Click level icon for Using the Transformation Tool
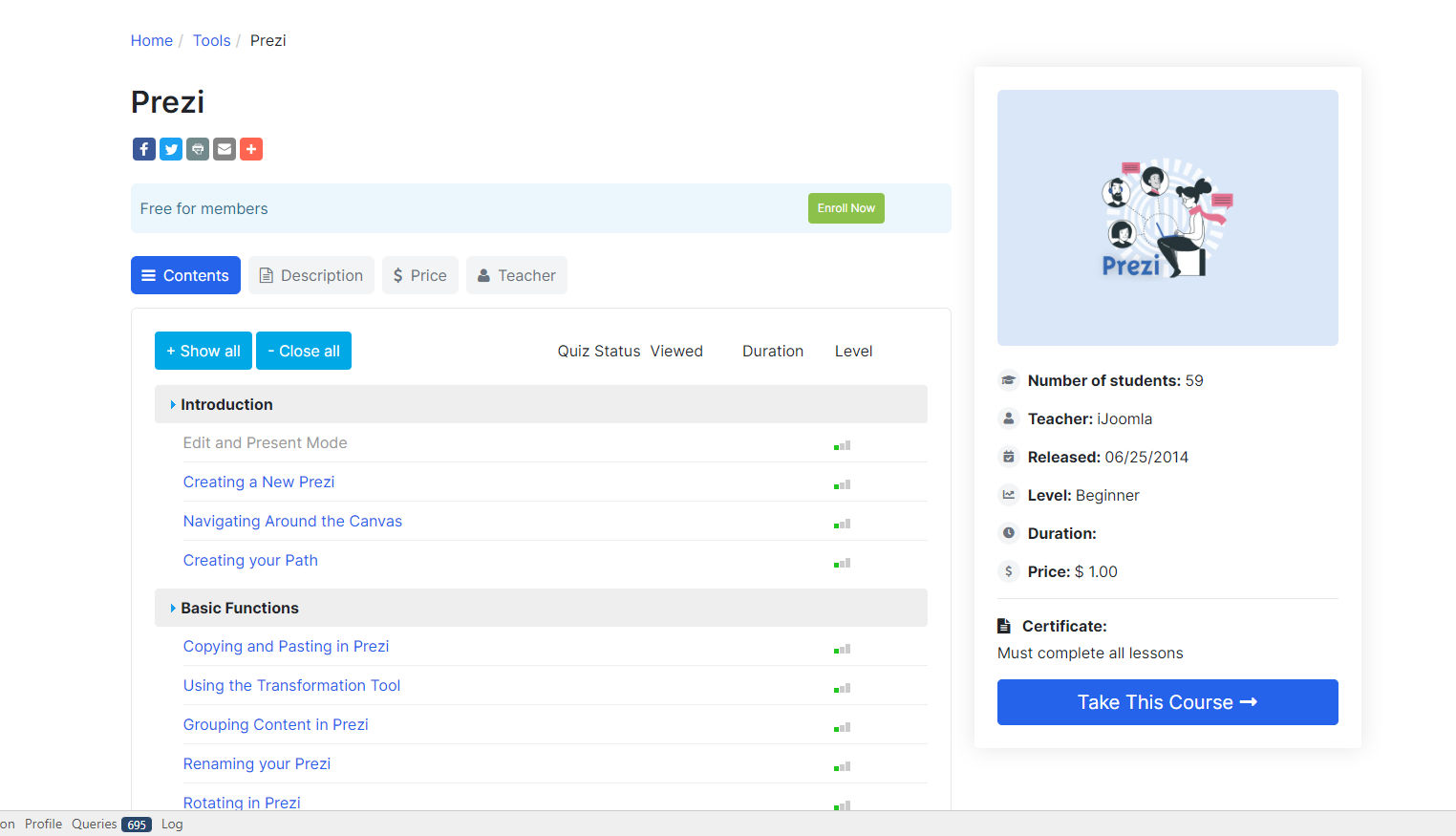1456x836 pixels. (x=842, y=688)
